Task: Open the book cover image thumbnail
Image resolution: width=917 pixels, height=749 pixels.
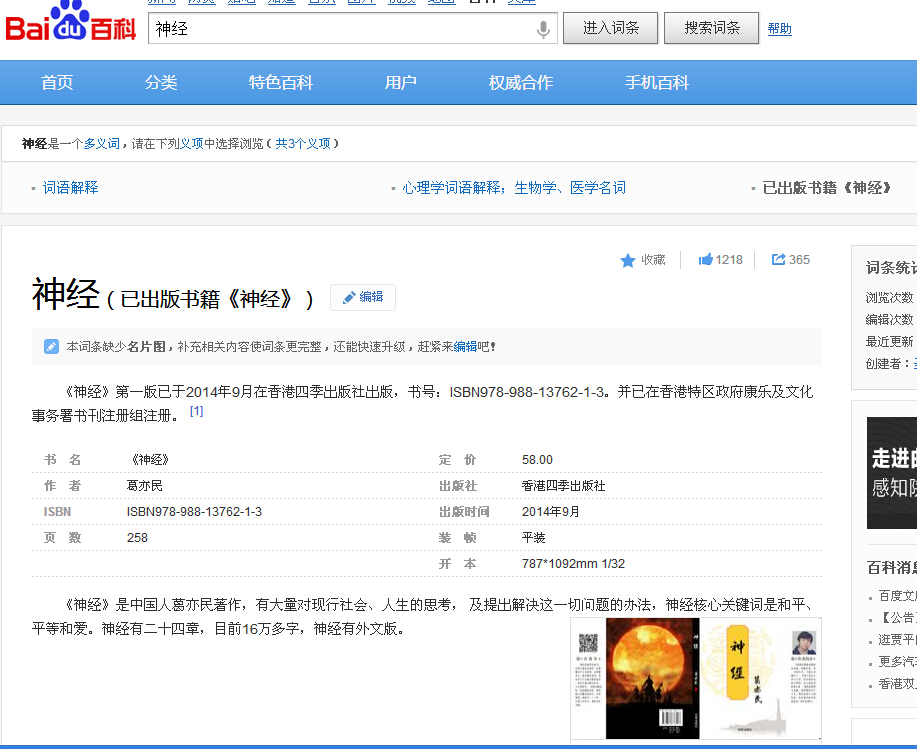Action: click(x=695, y=679)
